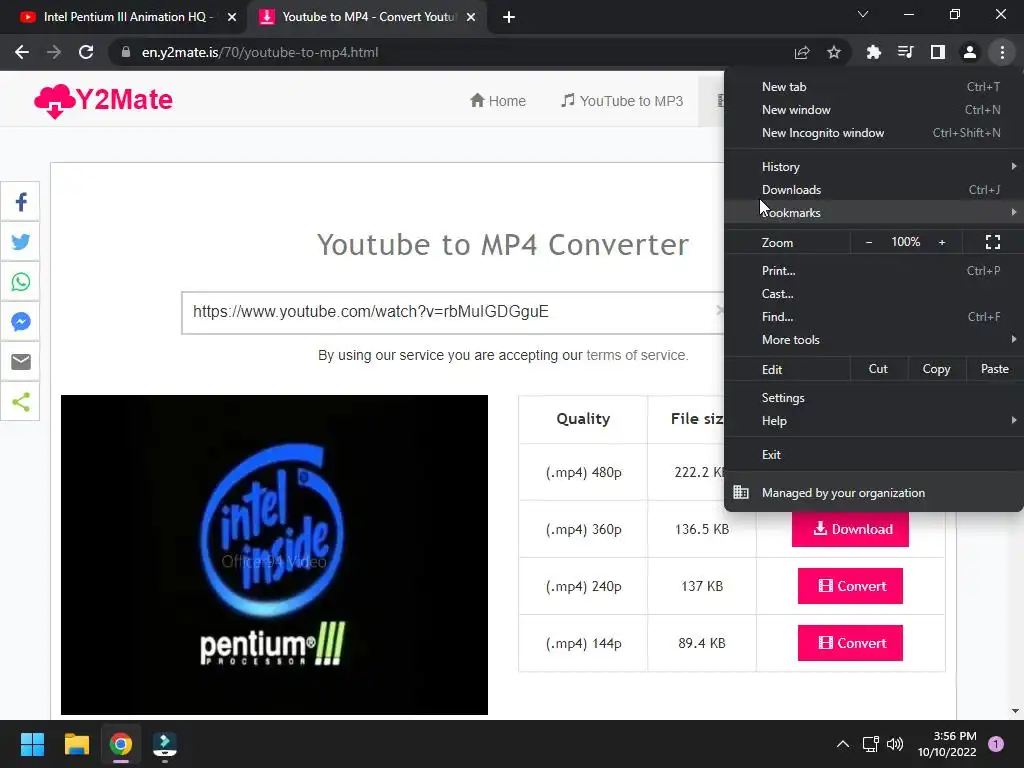Click the video editor taskbar icon
Screen dimensions: 1024x768
[165, 744]
